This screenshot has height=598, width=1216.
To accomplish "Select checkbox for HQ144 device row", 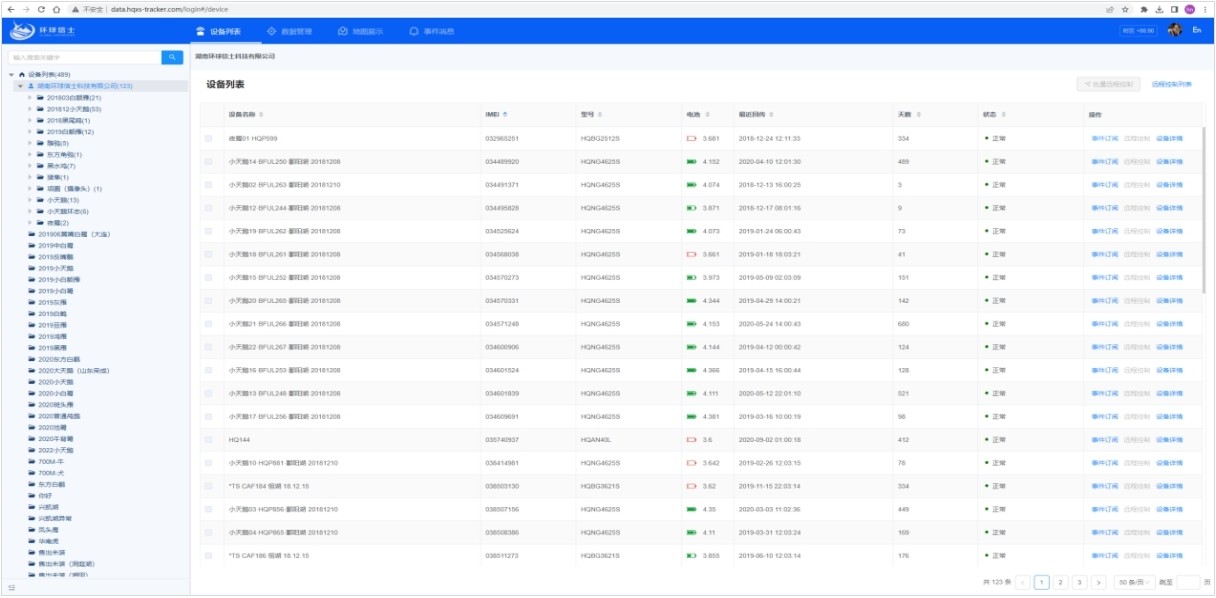I will (209, 440).
